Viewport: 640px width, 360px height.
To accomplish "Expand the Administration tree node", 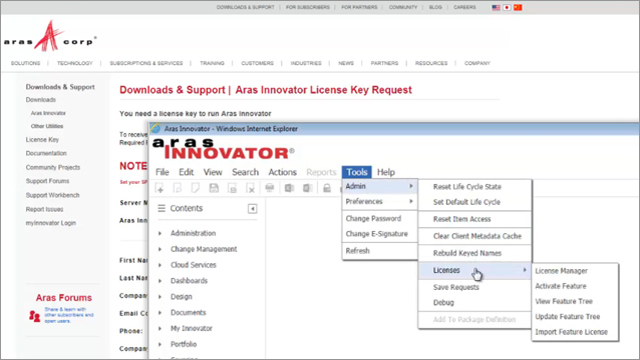I will pos(160,233).
